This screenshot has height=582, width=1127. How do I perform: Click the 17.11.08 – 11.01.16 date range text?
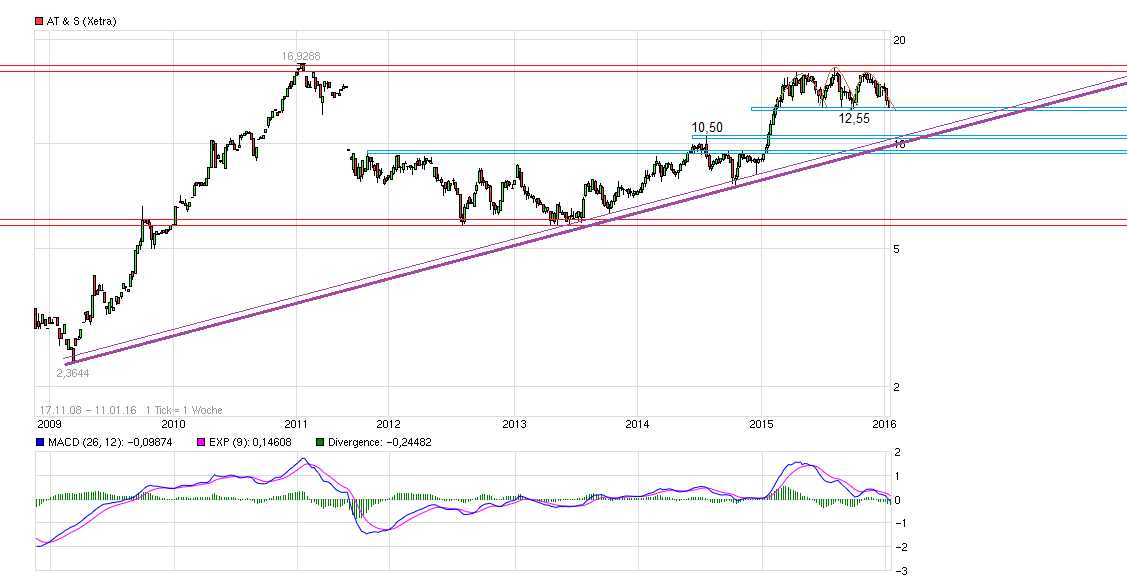click(88, 408)
